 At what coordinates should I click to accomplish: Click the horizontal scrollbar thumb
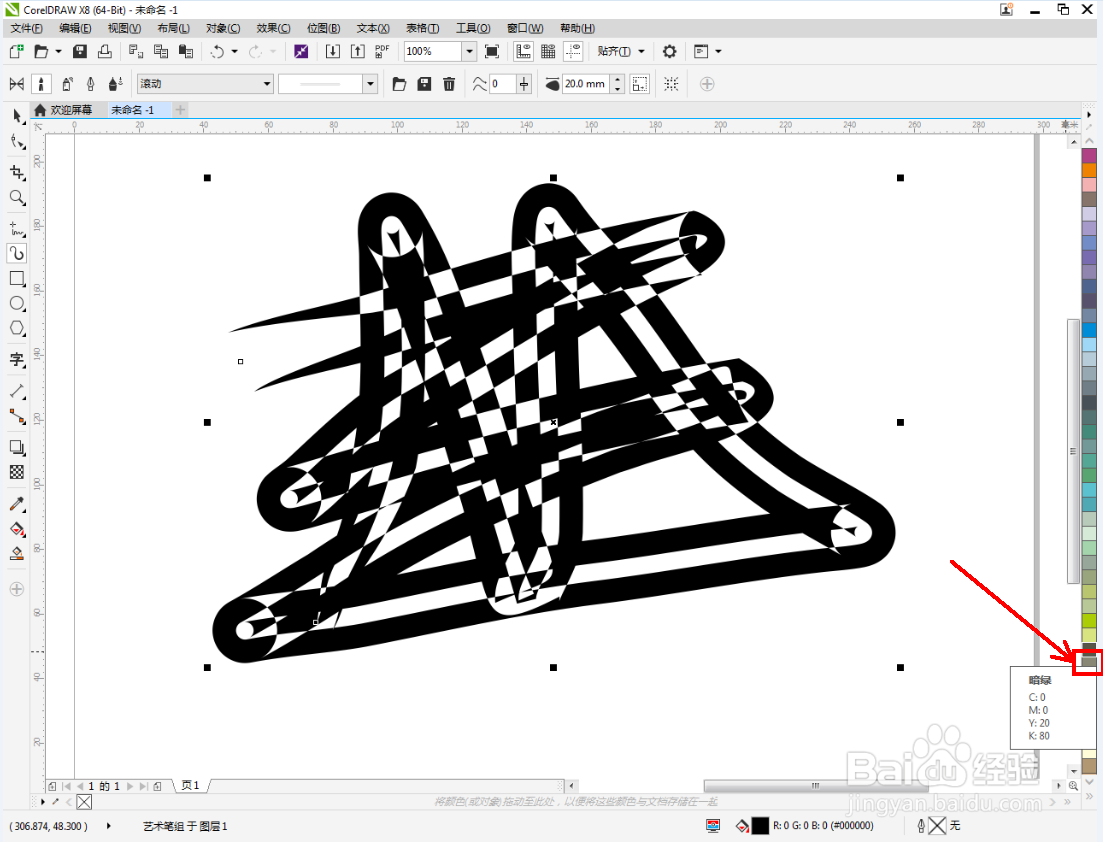816,786
